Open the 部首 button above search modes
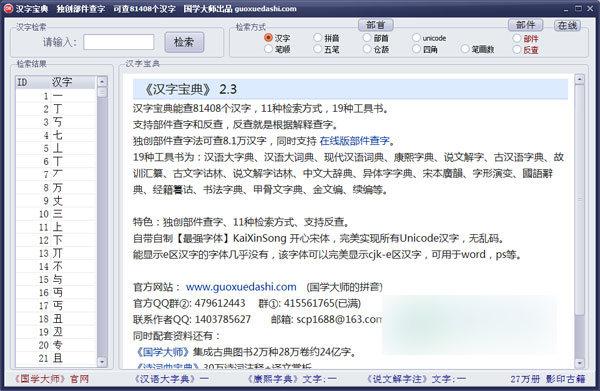 click(375, 25)
